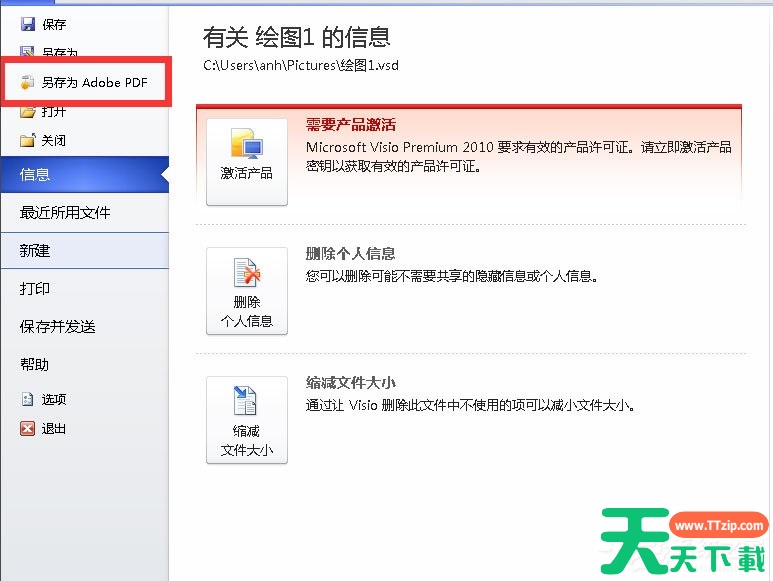This screenshot has height=581, width=773.
Task: Open 最近所用文件 tab
Action: (x=85, y=212)
